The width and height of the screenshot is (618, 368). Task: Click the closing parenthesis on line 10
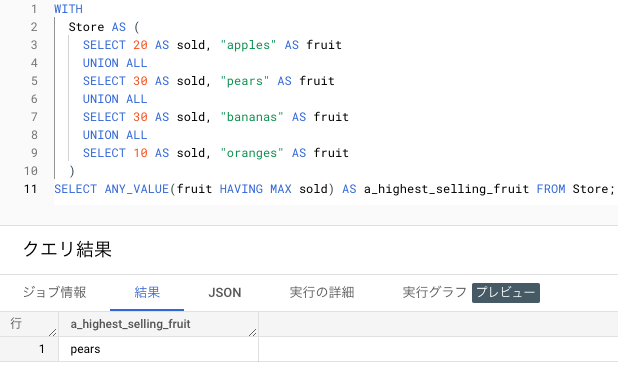pyautogui.click(x=72, y=171)
